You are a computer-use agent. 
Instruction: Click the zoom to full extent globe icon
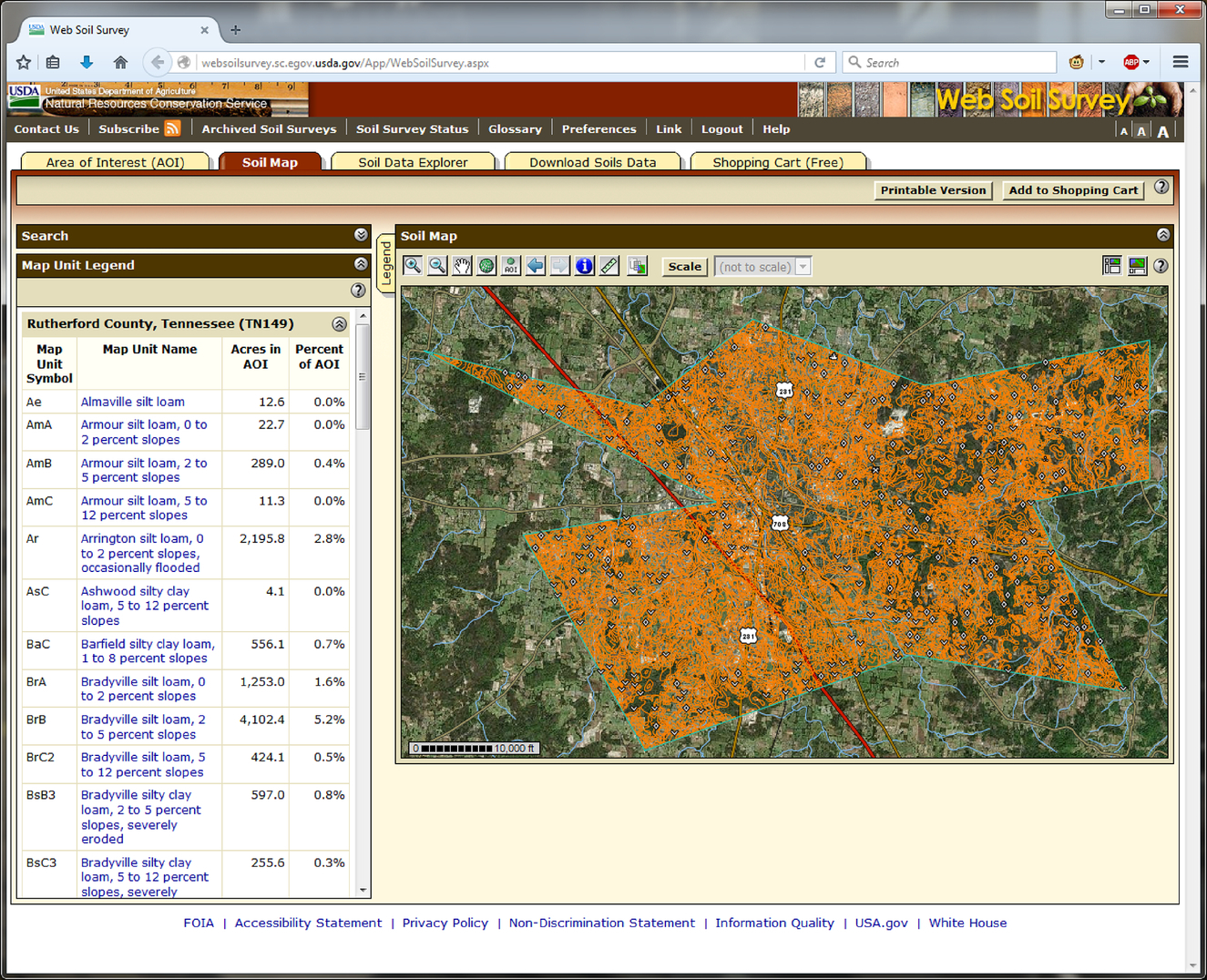[486, 266]
